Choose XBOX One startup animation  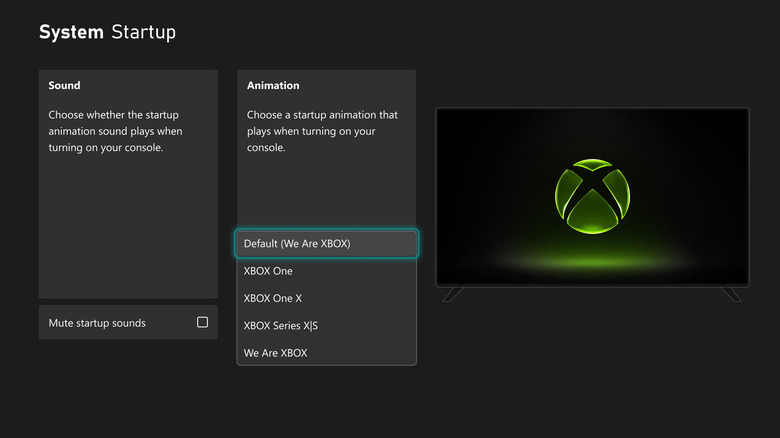326,271
